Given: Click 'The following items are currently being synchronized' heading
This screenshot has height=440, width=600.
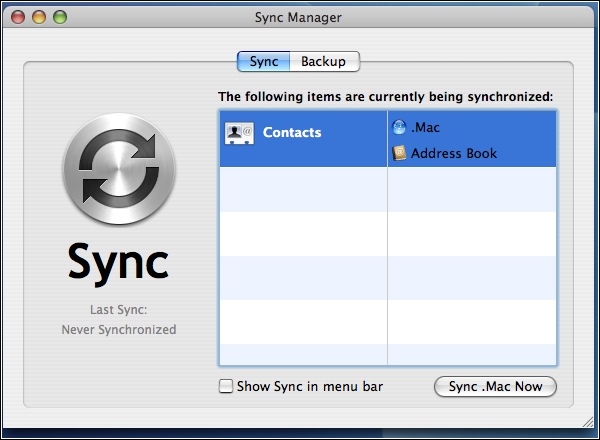Looking at the screenshot, I should click(385, 97).
